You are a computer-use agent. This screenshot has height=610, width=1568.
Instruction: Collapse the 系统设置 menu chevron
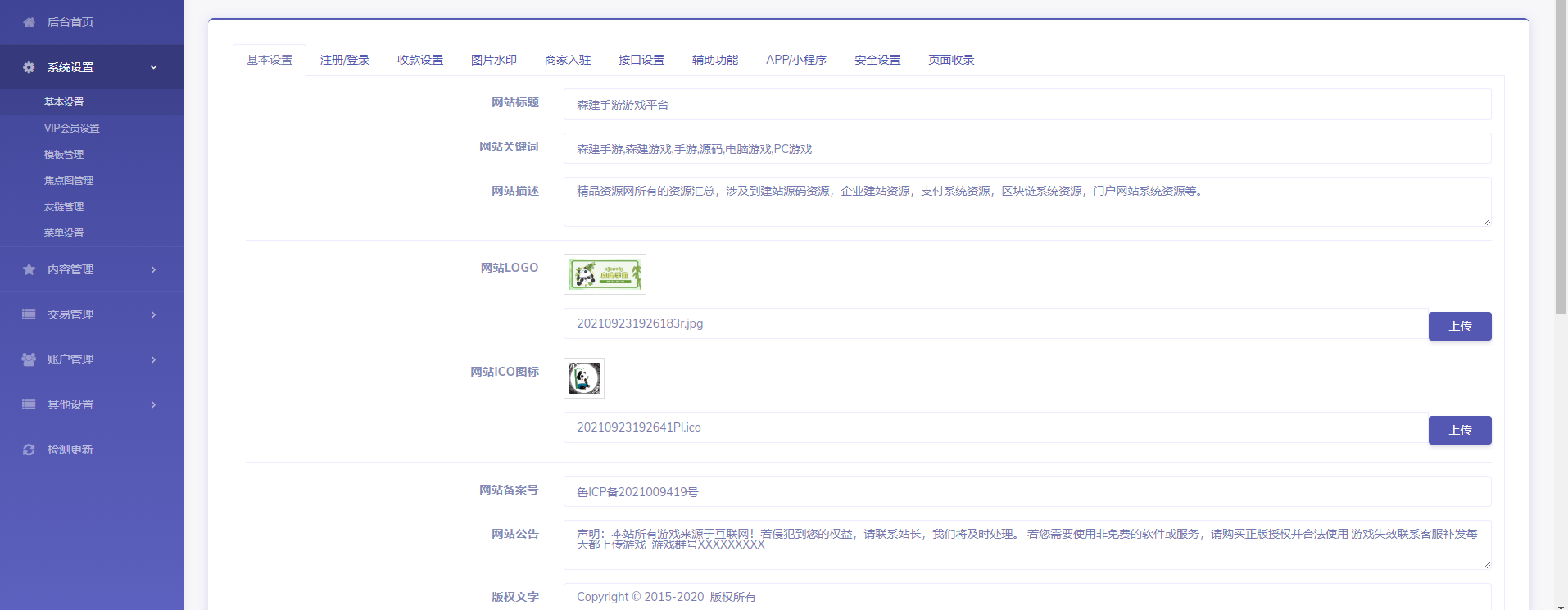pos(153,67)
